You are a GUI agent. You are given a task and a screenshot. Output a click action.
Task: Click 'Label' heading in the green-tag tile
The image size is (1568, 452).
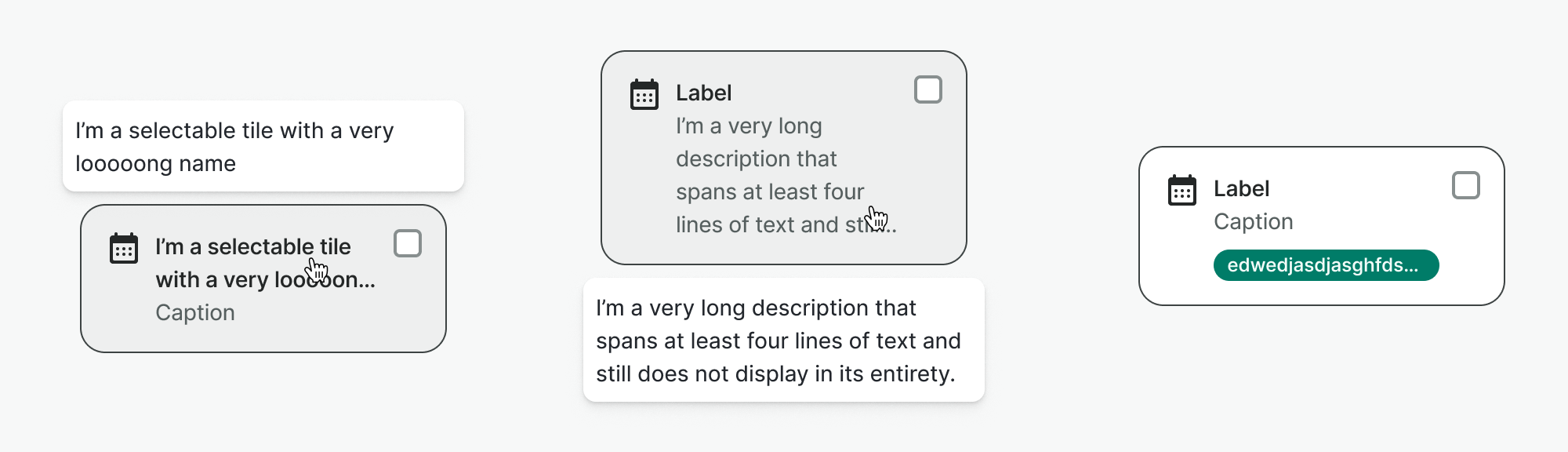pos(1241,189)
